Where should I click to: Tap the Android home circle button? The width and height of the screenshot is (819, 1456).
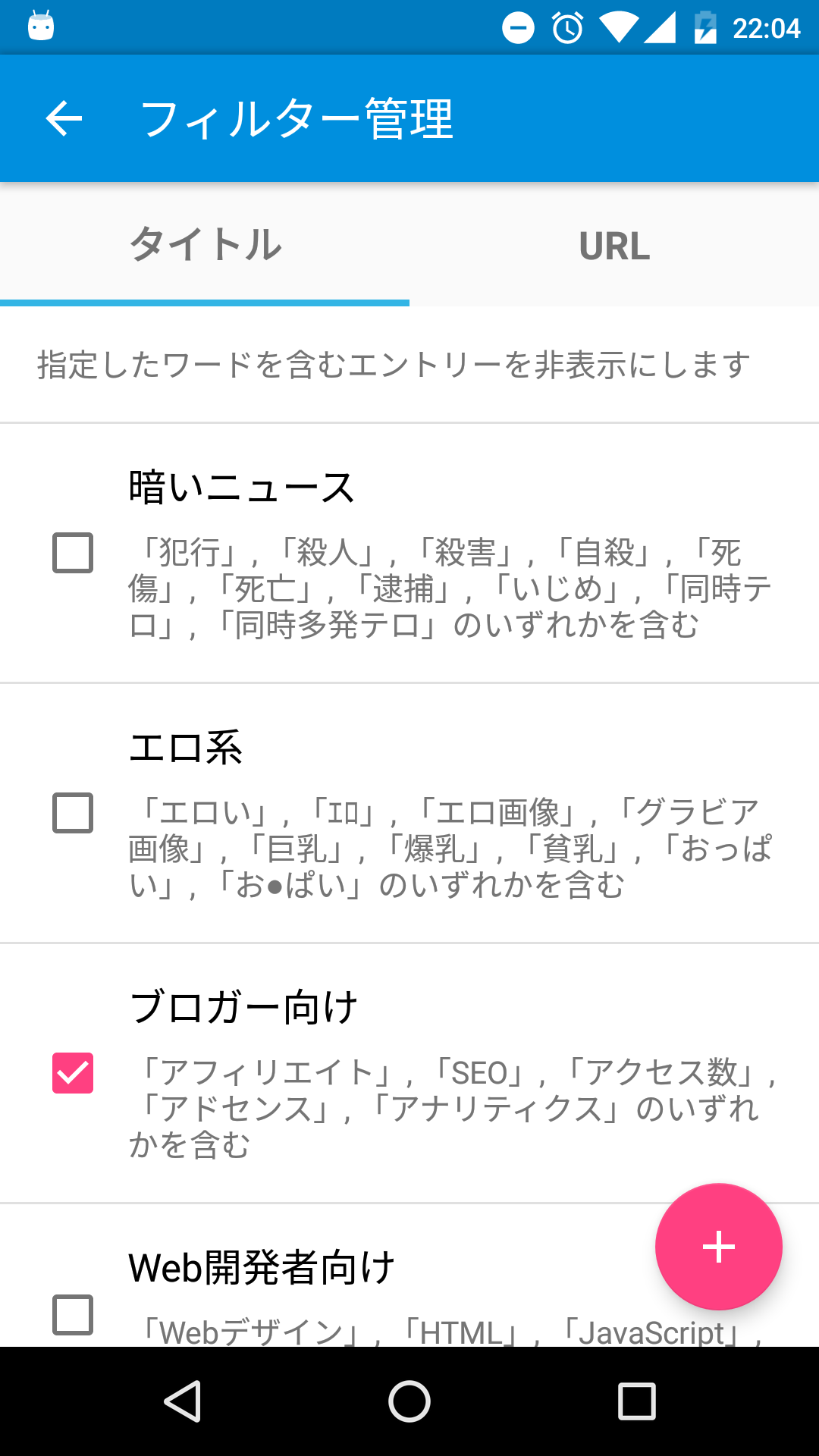click(409, 1401)
